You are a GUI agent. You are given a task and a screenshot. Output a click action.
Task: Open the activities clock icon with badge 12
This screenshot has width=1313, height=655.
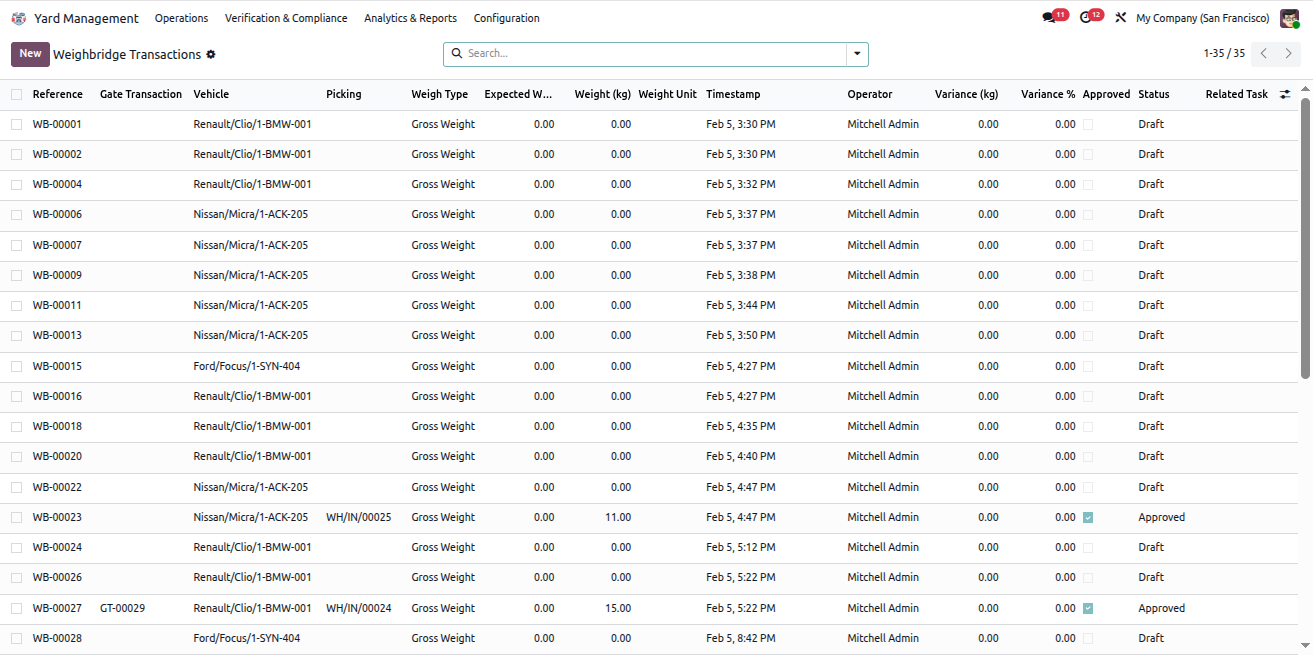tap(1086, 18)
